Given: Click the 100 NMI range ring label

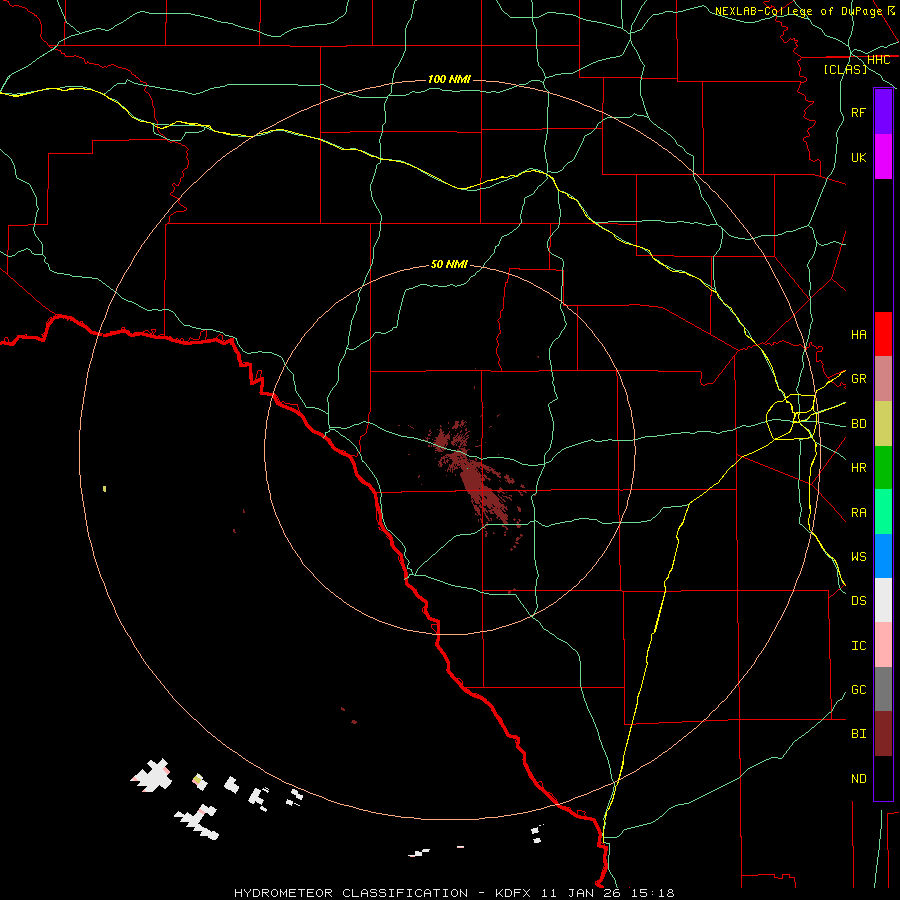Looking at the screenshot, I should point(449,79).
